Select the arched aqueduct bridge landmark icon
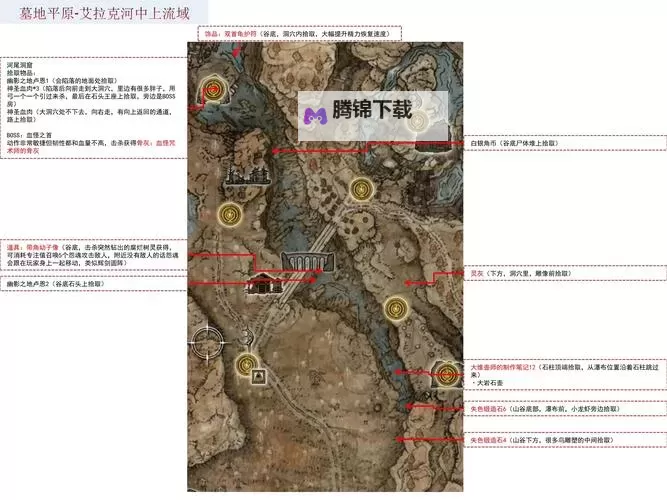 pos(308,261)
